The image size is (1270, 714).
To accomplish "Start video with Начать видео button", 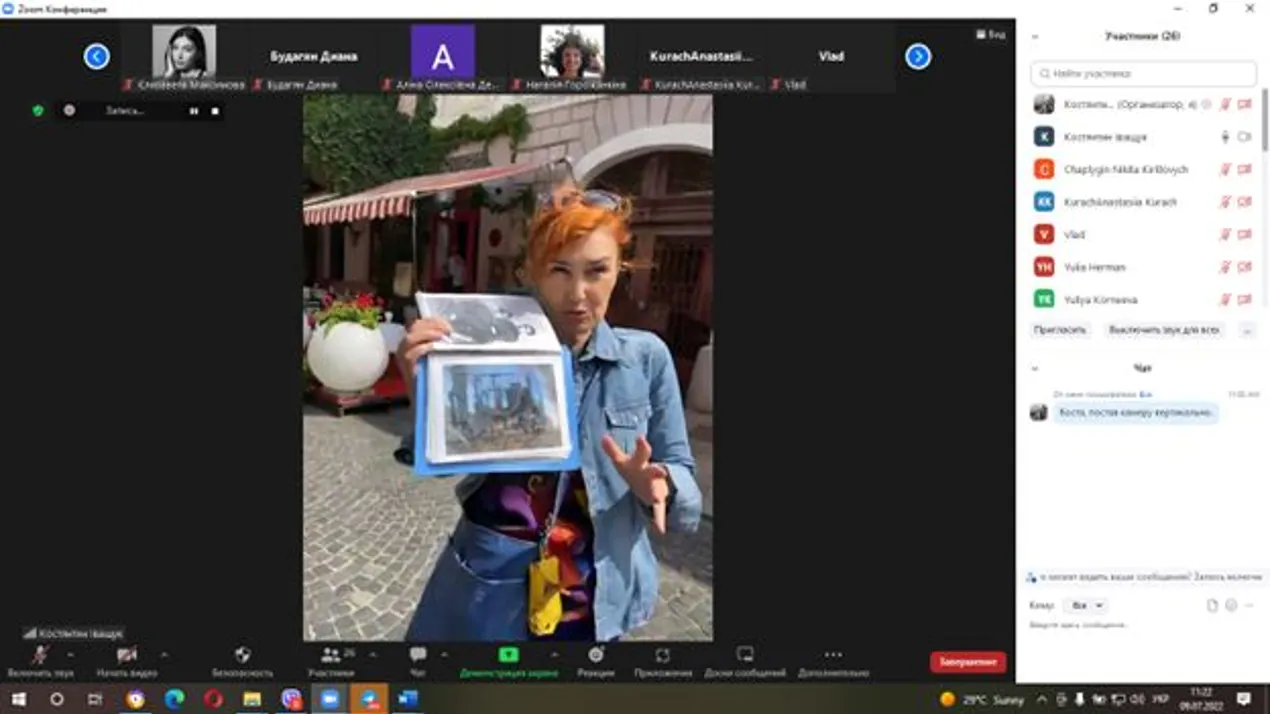I will tap(127, 662).
